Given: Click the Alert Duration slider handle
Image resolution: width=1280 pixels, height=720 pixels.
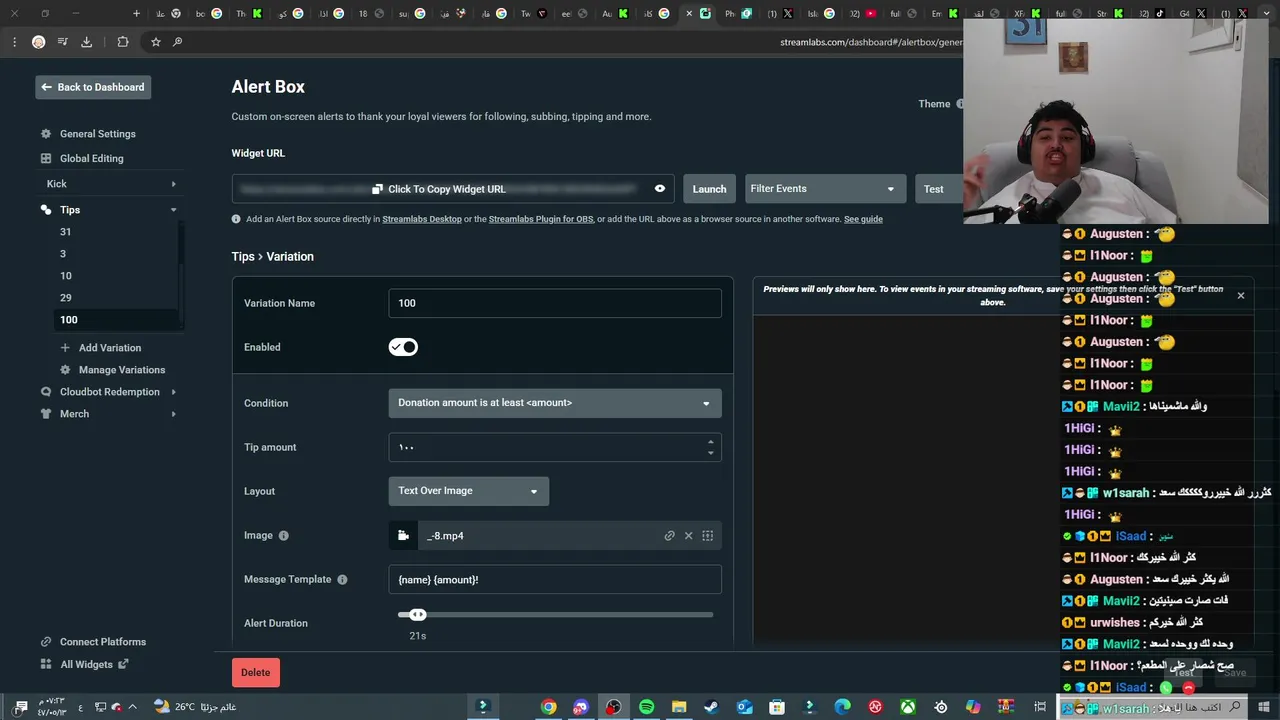Looking at the screenshot, I should (418, 615).
